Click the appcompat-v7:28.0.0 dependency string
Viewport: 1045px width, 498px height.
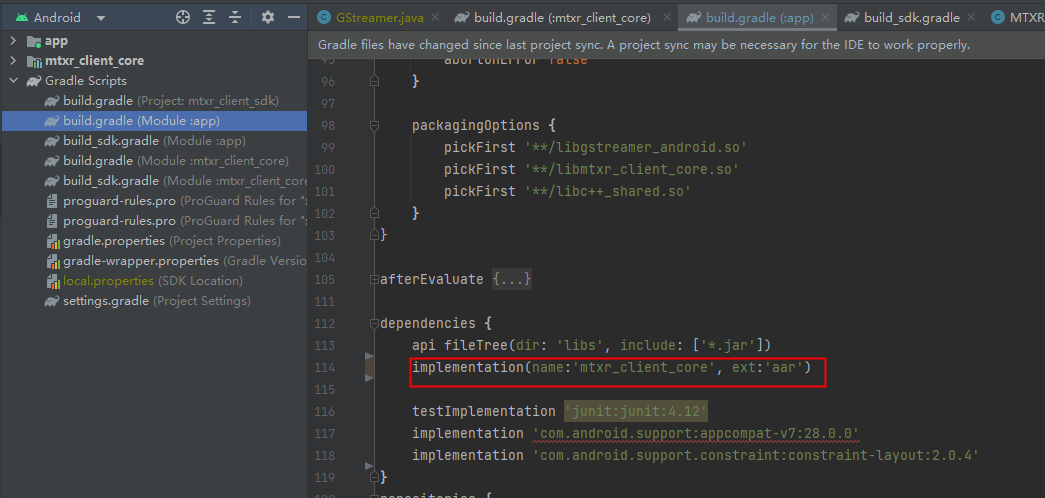coord(696,433)
